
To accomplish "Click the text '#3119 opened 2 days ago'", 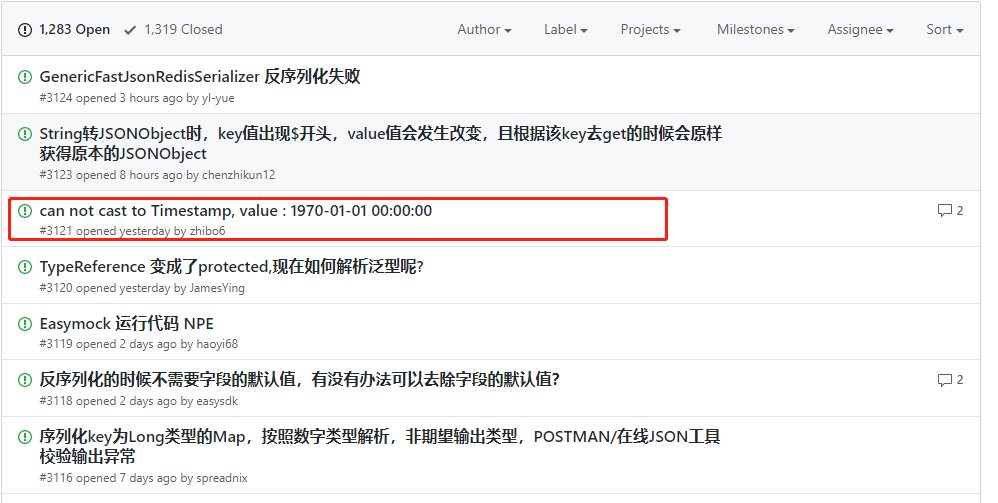I will (108, 344).
